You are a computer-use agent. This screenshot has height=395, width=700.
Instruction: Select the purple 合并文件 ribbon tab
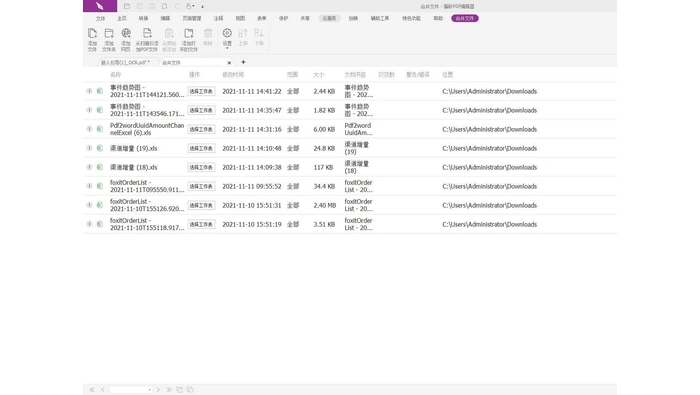coord(465,18)
